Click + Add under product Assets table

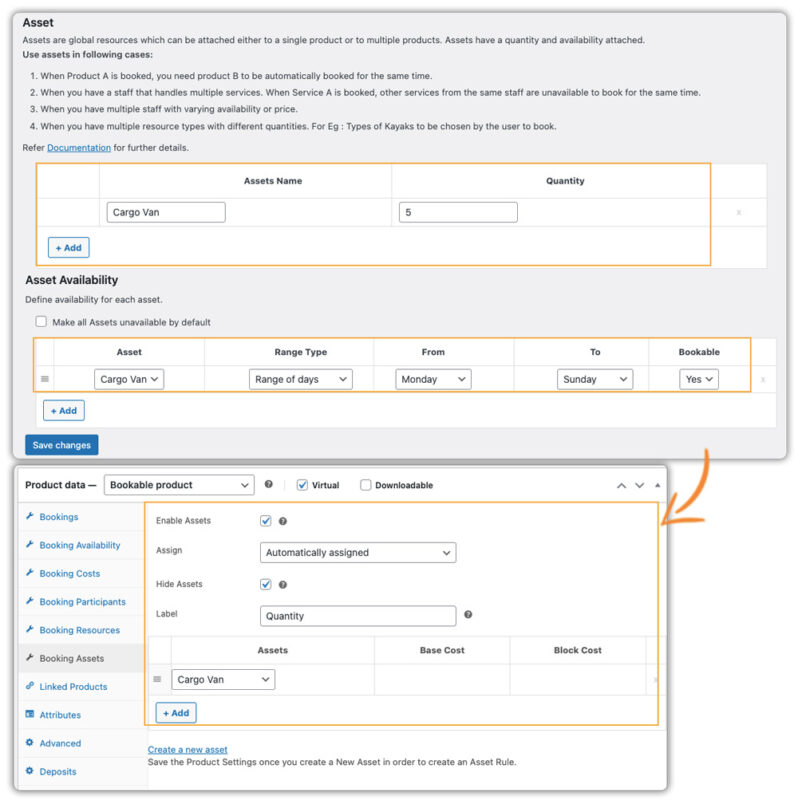coord(176,713)
